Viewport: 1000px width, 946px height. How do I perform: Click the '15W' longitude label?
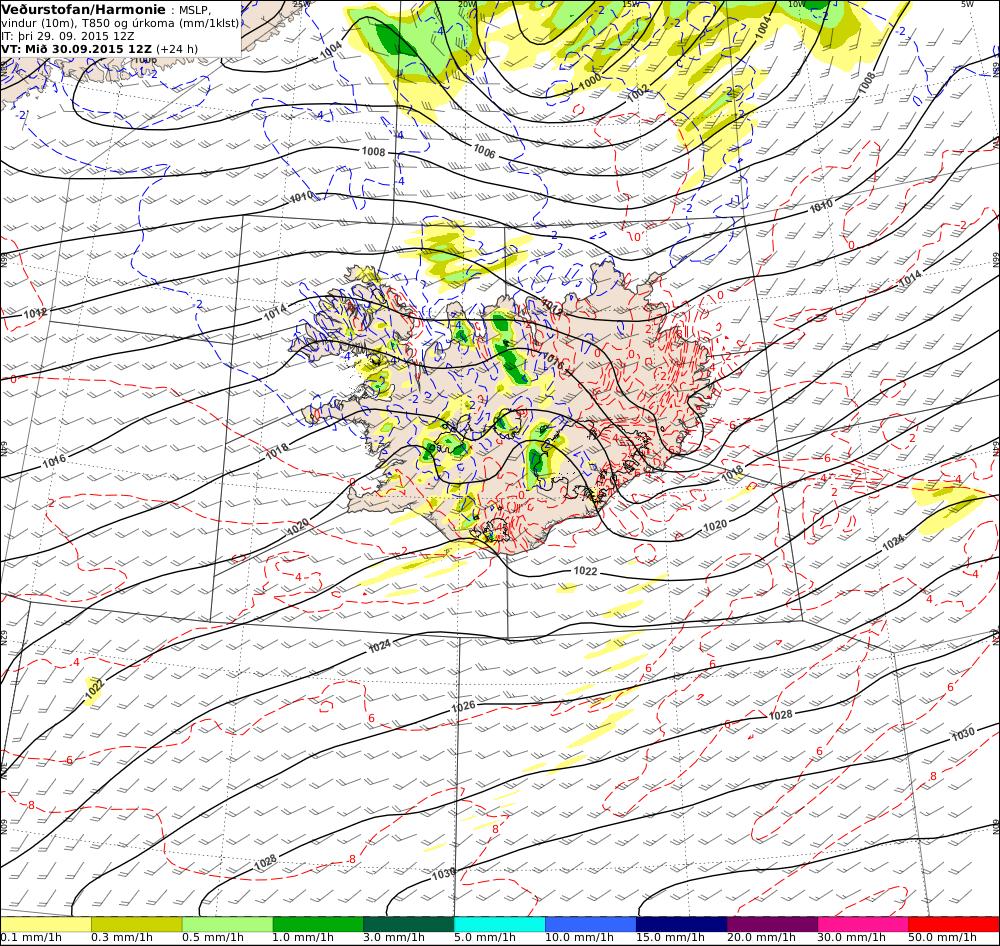point(631,4)
